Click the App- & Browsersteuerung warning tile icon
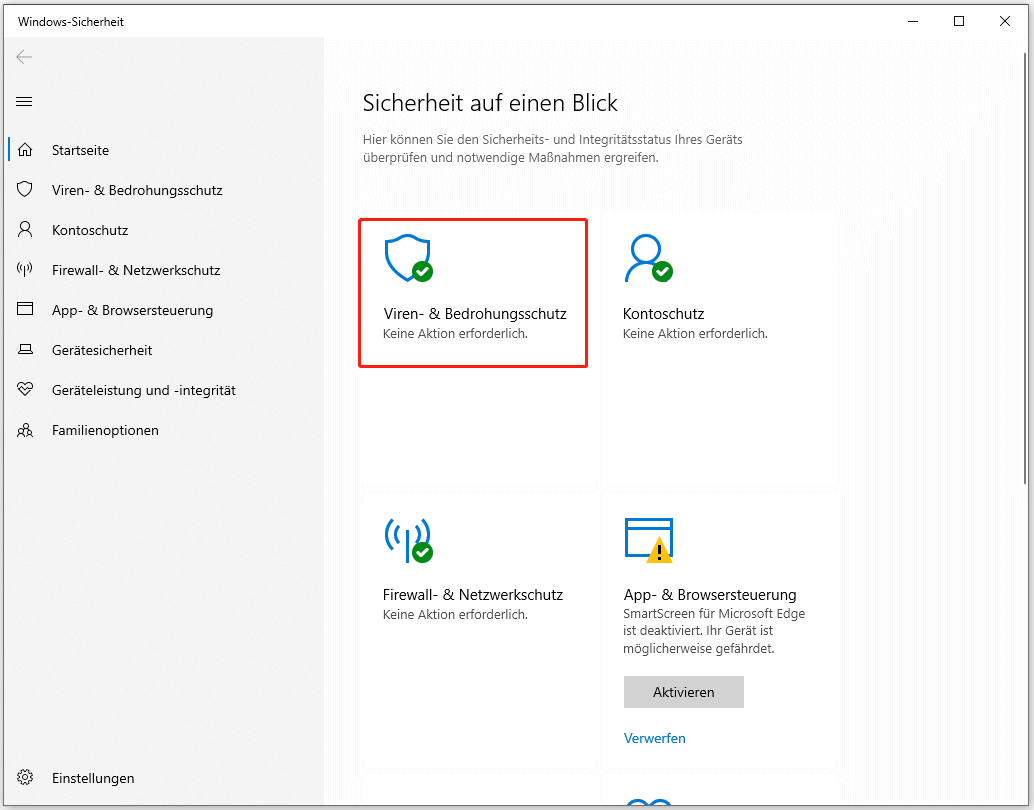Screen dimensions: 1034x810 point(648,540)
